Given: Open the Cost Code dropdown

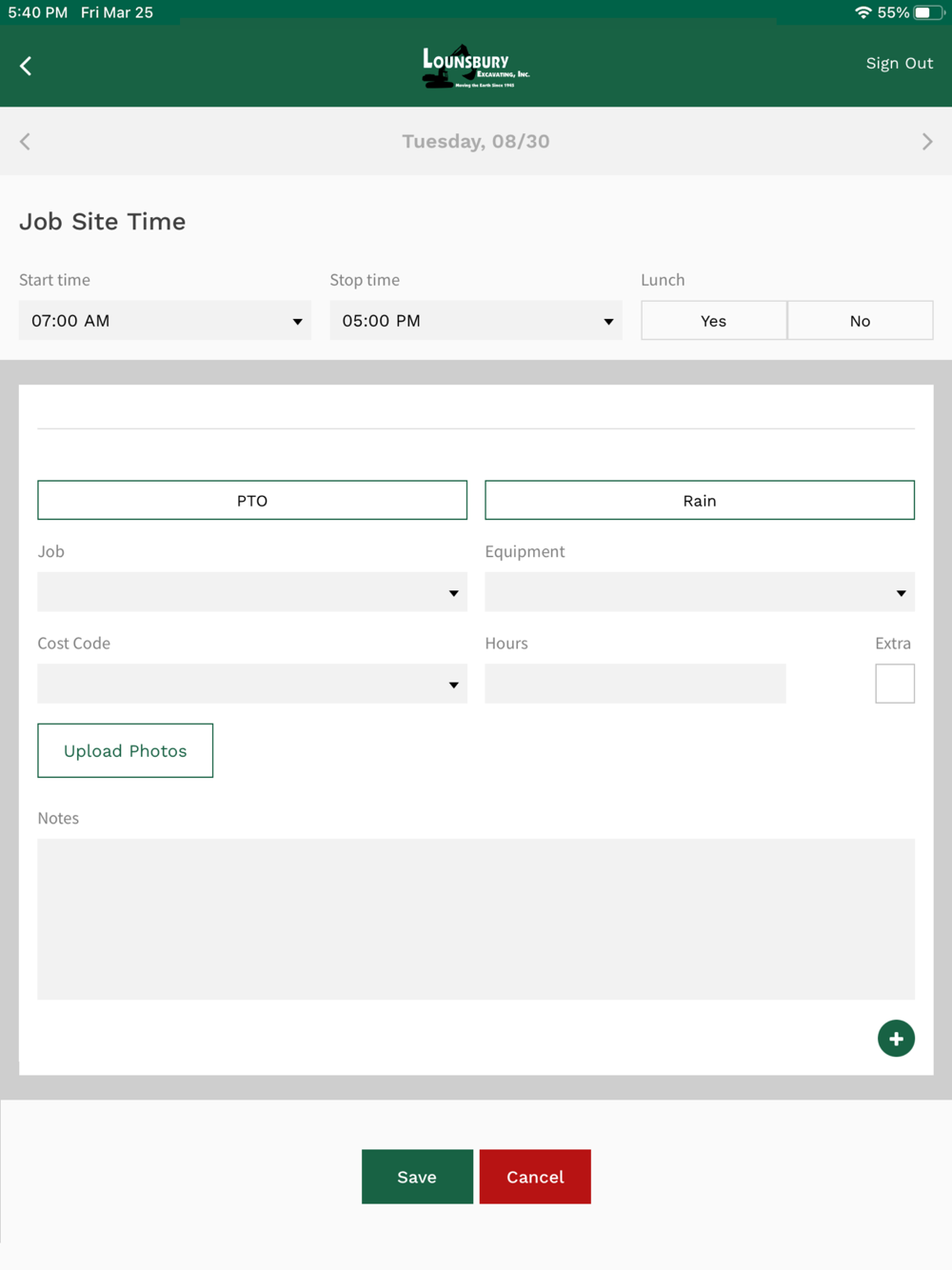Looking at the screenshot, I should pyautogui.click(x=252, y=684).
